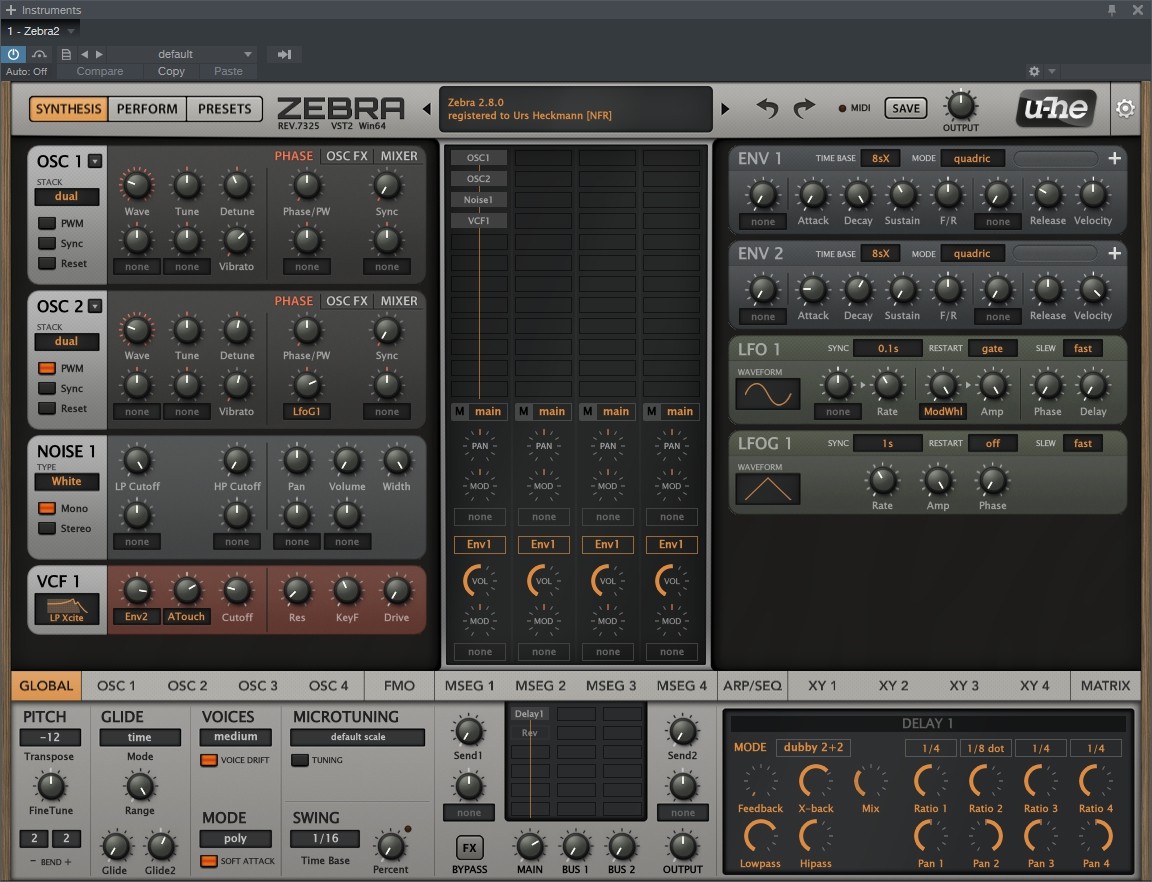
Task: Add ENV 1 plus icon
Action: point(1114,158)
